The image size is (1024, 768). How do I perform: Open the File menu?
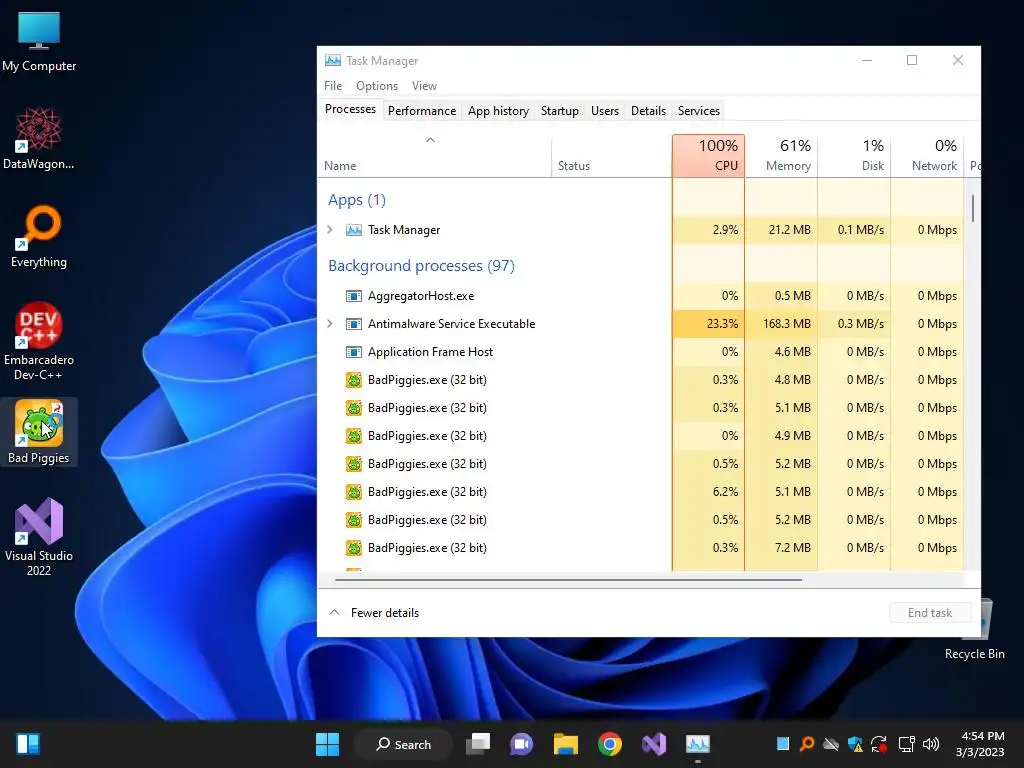pos(333,86)
